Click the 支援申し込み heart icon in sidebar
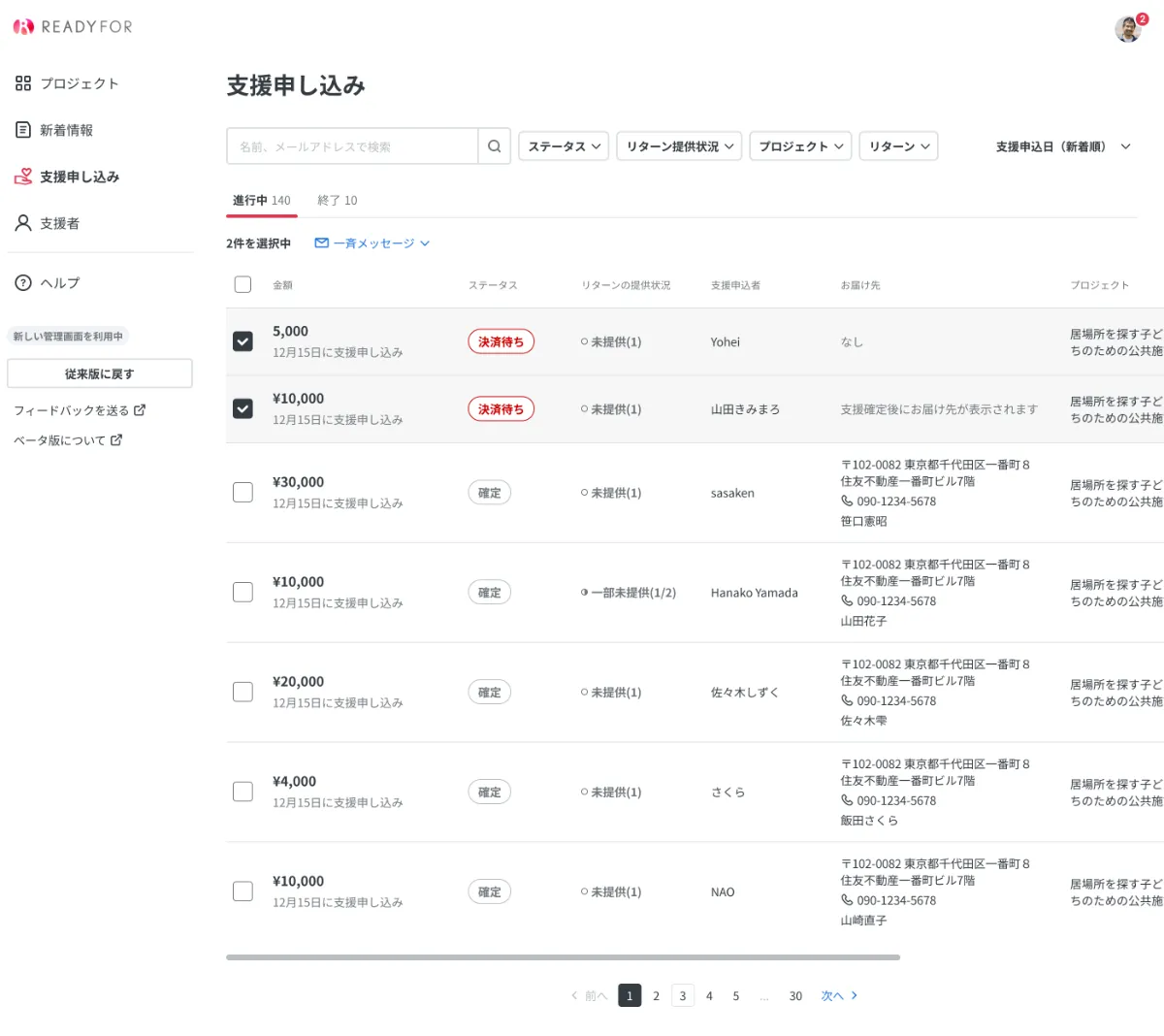This screenshot has height=1036, width=1164. [x=21, y=176]
